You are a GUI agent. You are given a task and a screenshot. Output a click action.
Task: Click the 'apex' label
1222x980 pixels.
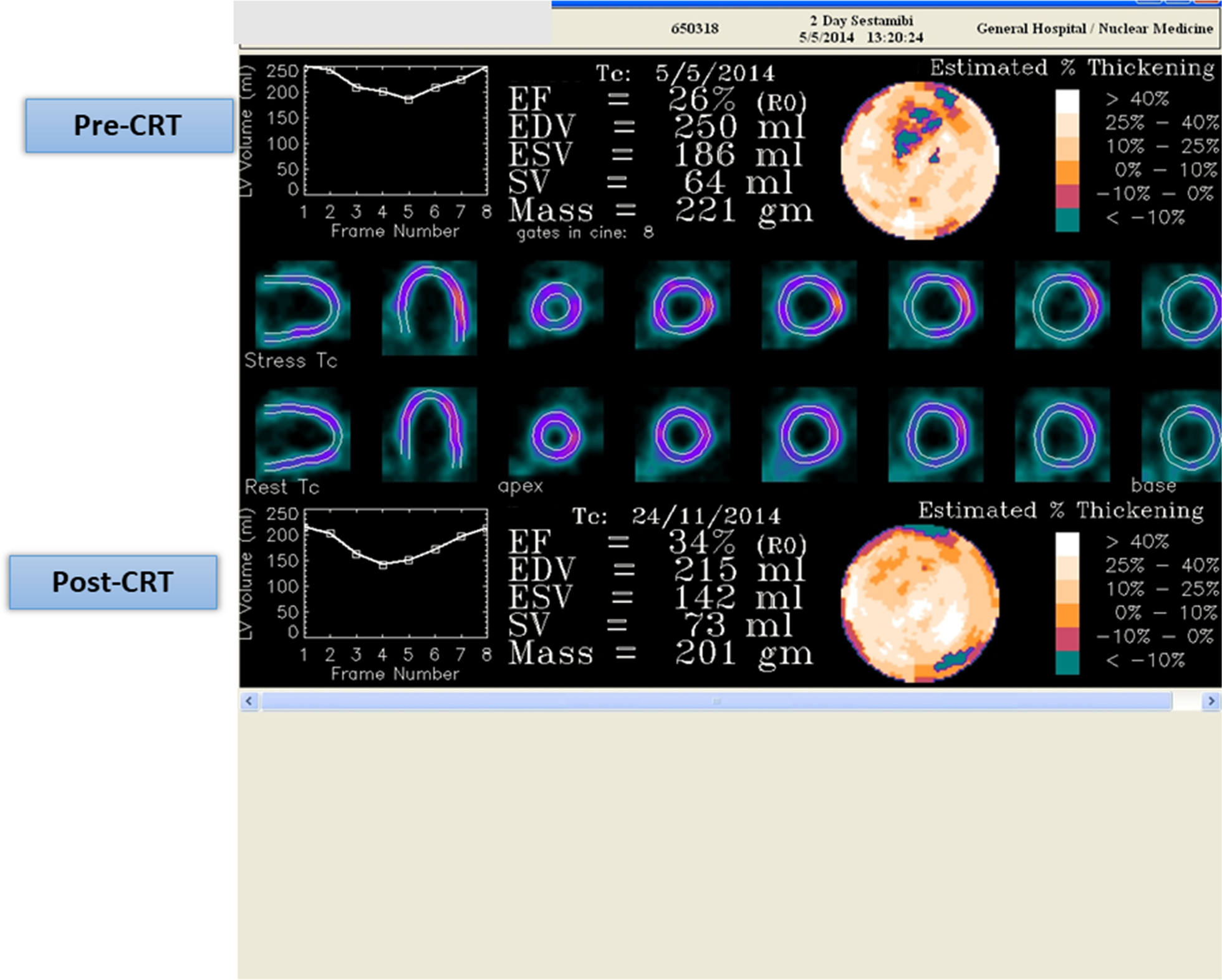(521, 487)
